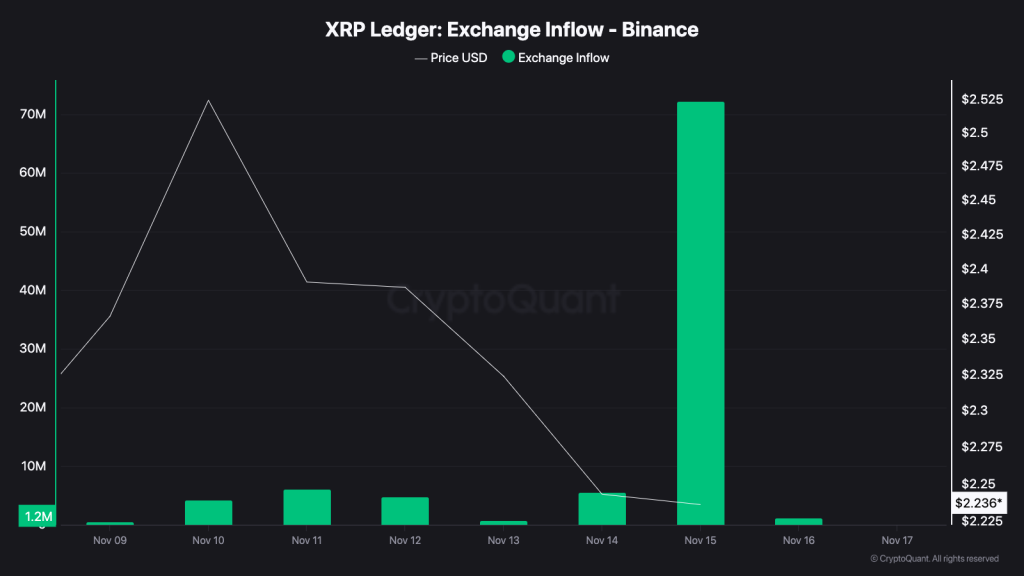Click the tall Nov 15 inflow bar

(700, 310)
